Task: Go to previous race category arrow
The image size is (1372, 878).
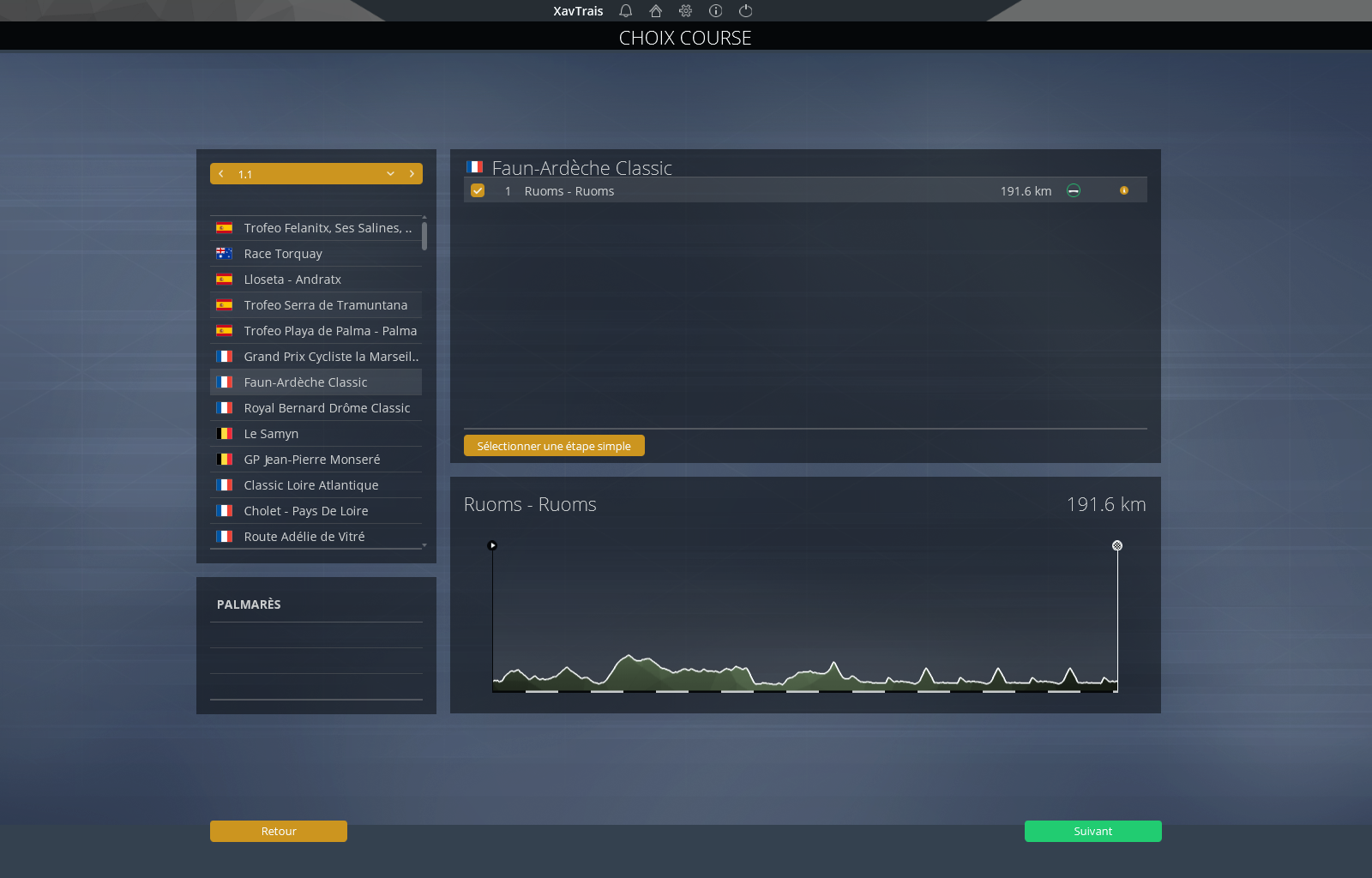Action: coord(221,174)
